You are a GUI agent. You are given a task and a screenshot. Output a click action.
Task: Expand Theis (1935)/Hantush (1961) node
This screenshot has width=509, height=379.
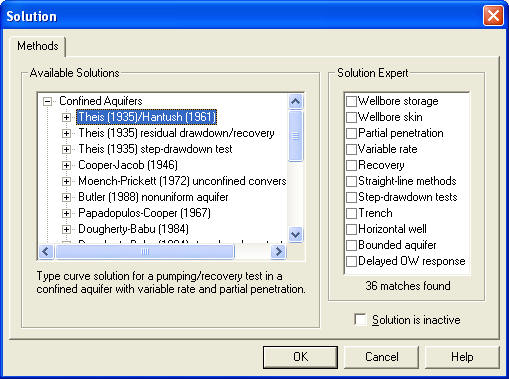tap(66, 117)
